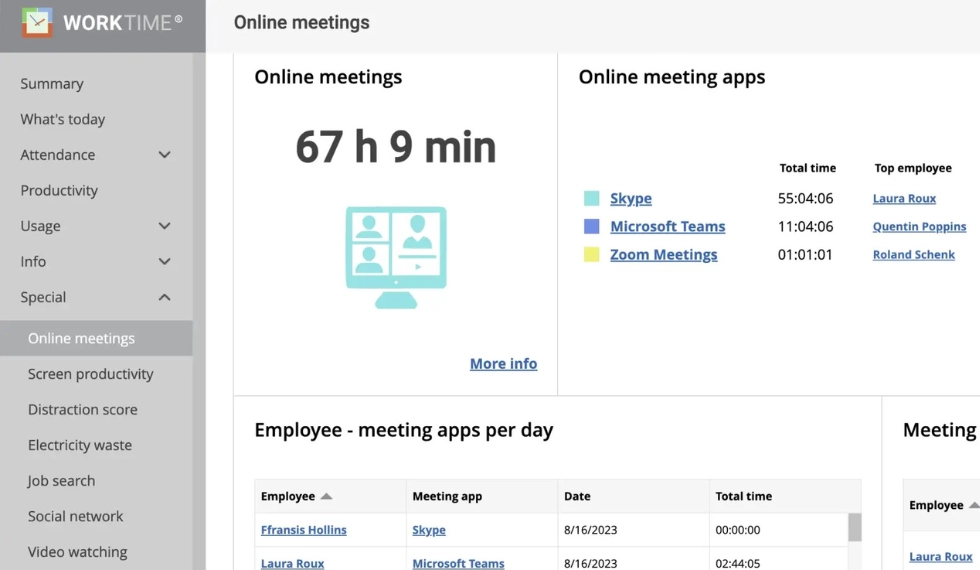The width and height of the screenshot is (980, 570).
Task: Open Screen productivity report
Action: (x=91, y=374)
